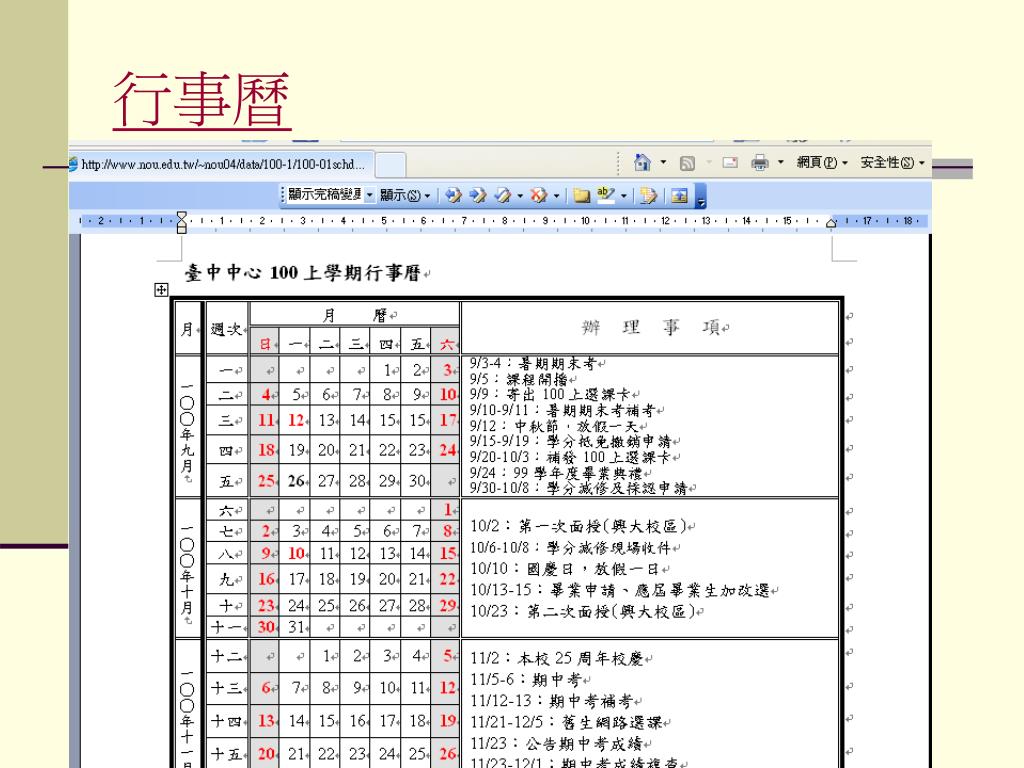Click the Next change icon
This screenshot has height=768, width=1024.
[x=478, y=195]
